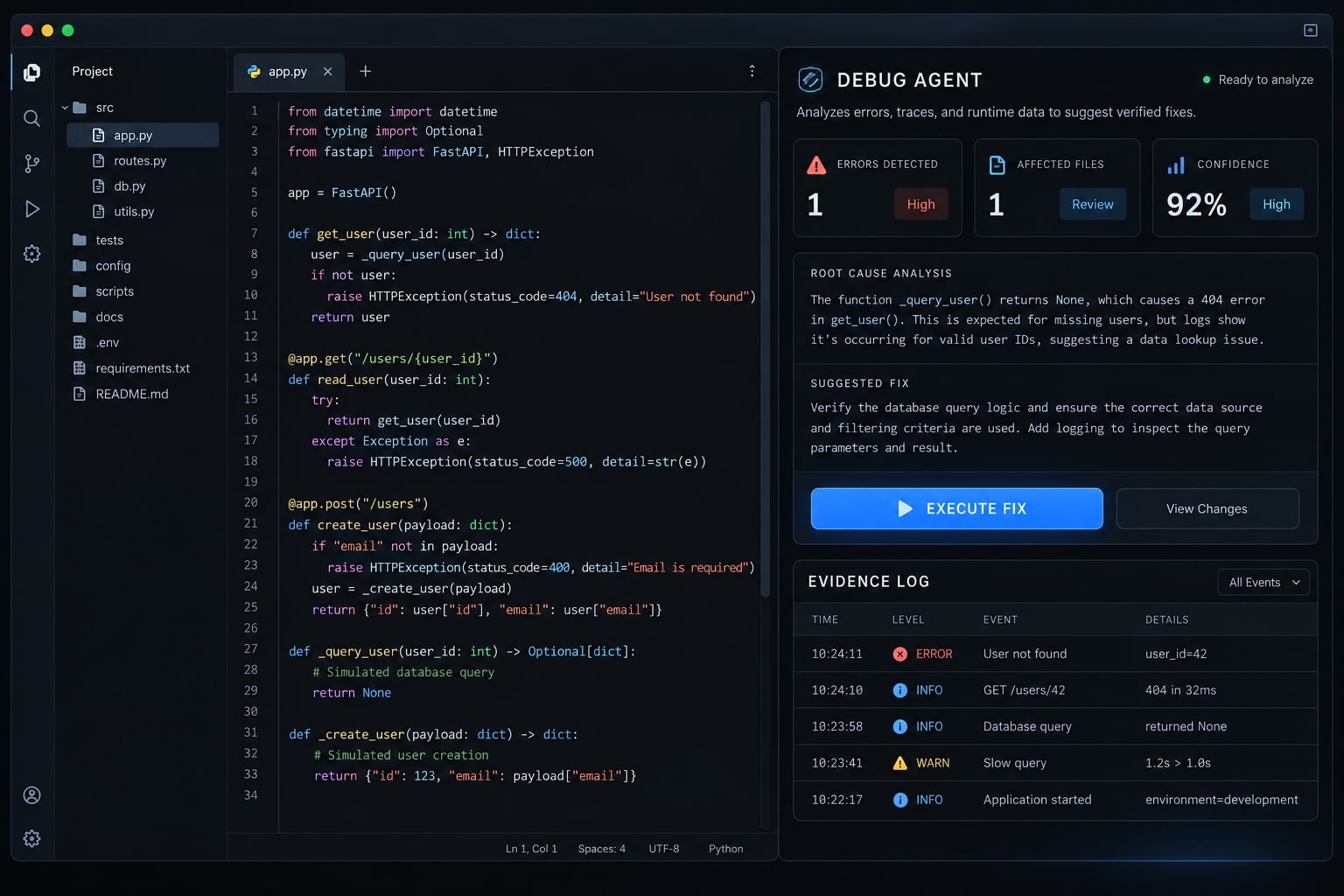Click the LEVEL column header
The width and height of the screenshot is (1344, 896).
(x=908, y=619)
